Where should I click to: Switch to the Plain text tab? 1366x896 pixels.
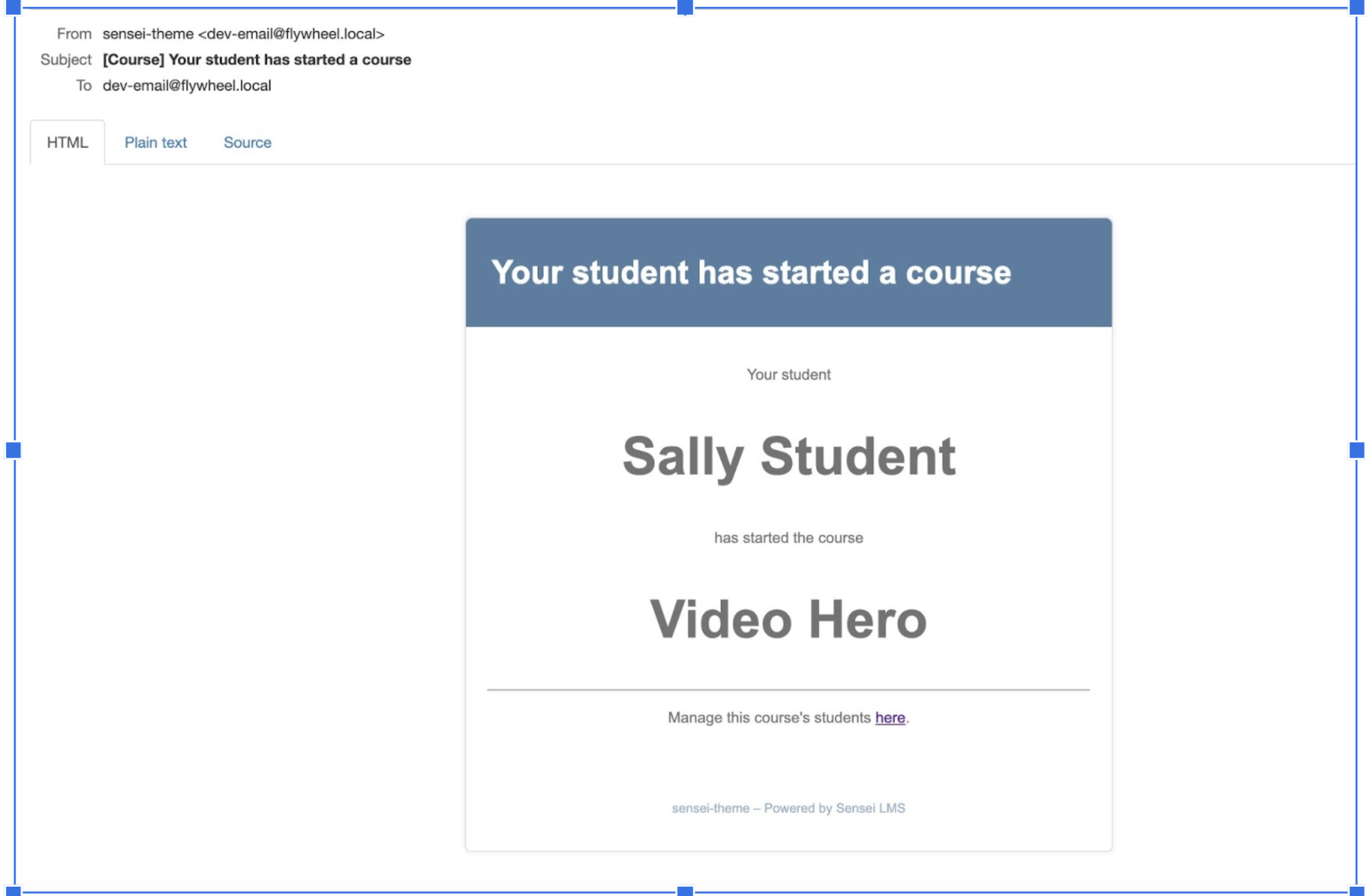tap(156, 142)
